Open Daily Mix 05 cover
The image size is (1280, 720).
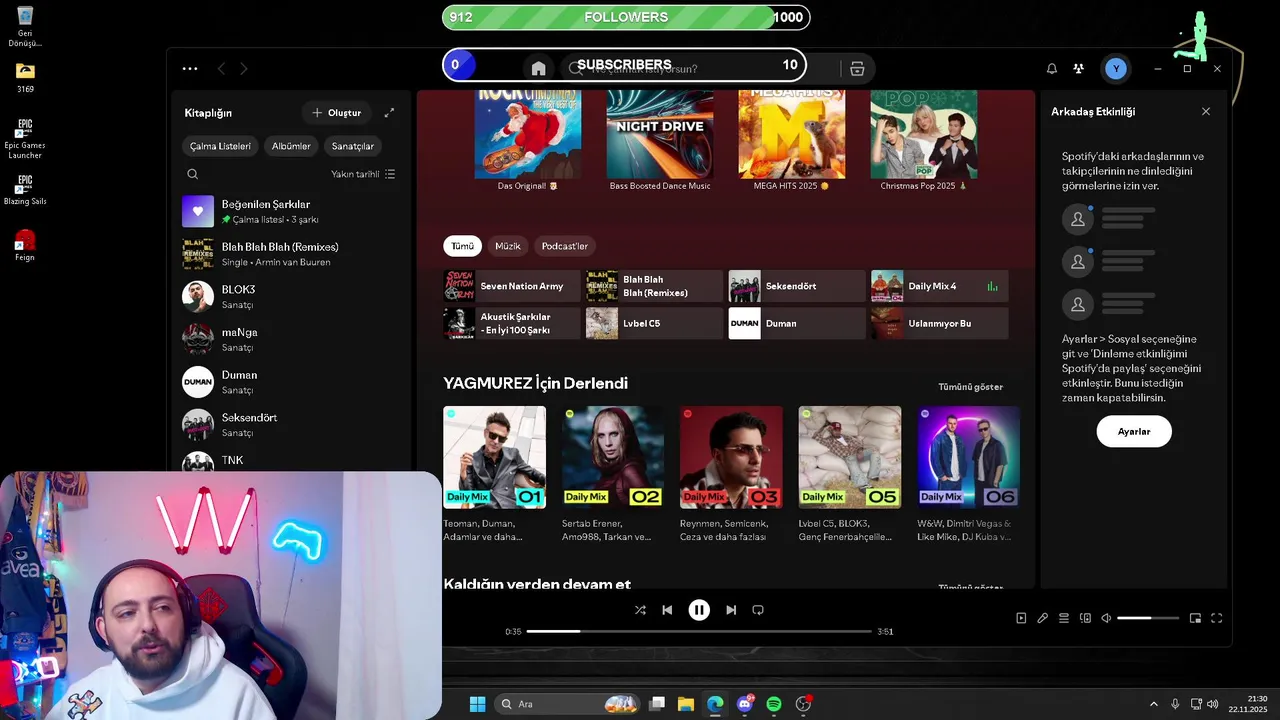(x=850, y=457)
